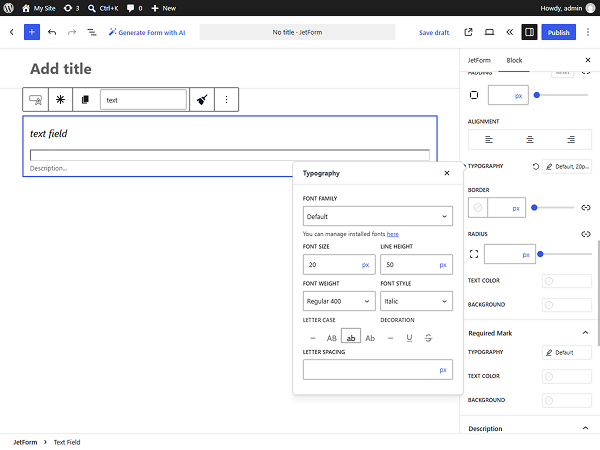The image size is (600, 450).
Task: Unlink the border sides
Action: click(586, 208)
